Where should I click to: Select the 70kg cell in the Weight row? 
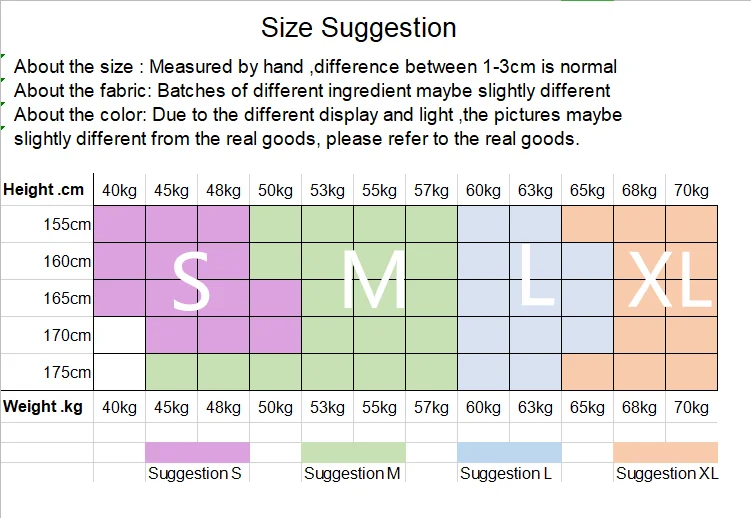(691, 407)
